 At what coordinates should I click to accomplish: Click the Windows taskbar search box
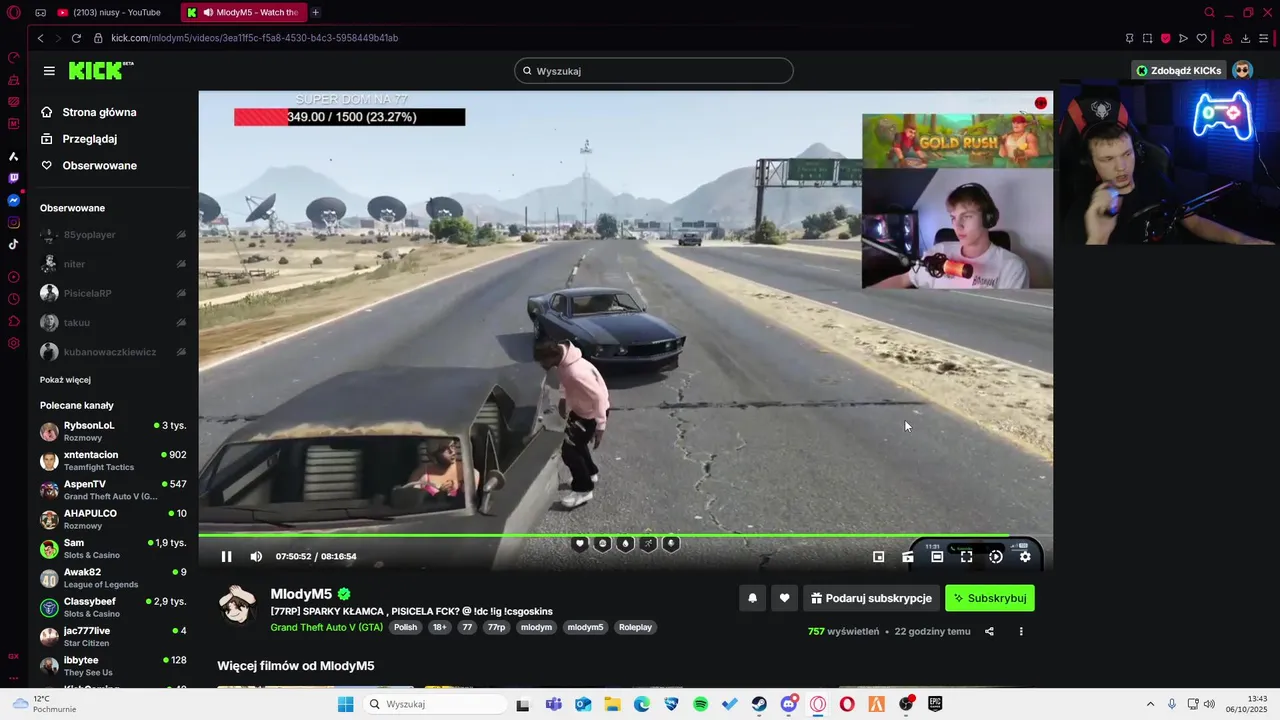[x=435, y=704]
